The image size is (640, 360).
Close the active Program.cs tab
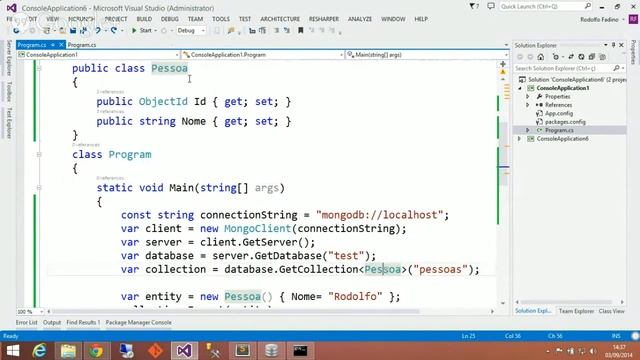click(x=61, y=45)
